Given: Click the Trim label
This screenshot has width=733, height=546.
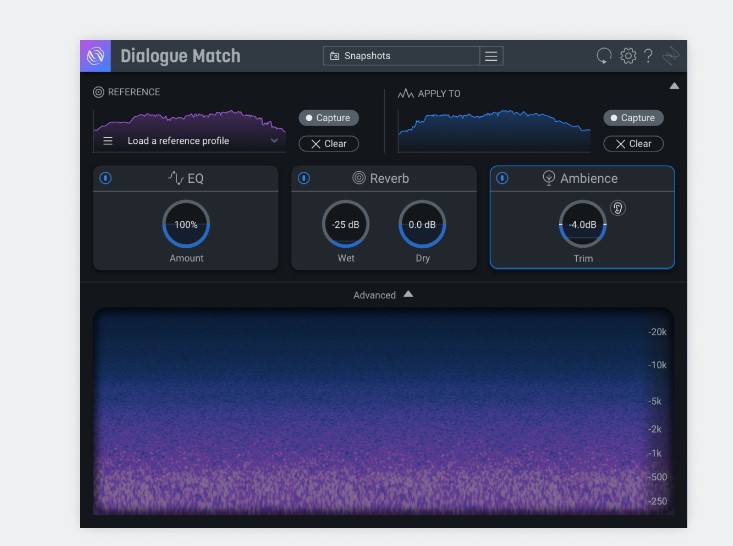Looking at the screenshot, I should pyautogui.click(x=583, y=259).
